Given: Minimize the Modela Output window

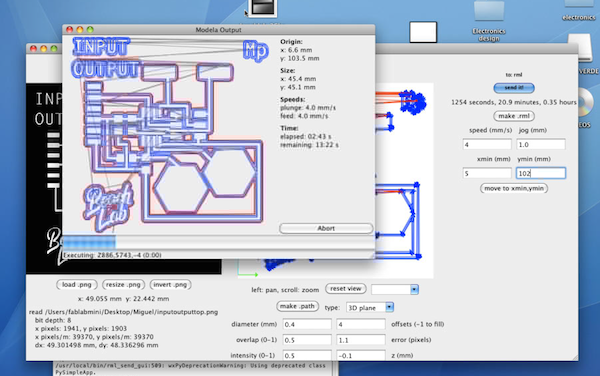Looking at the screenshot, I should 80,29.
